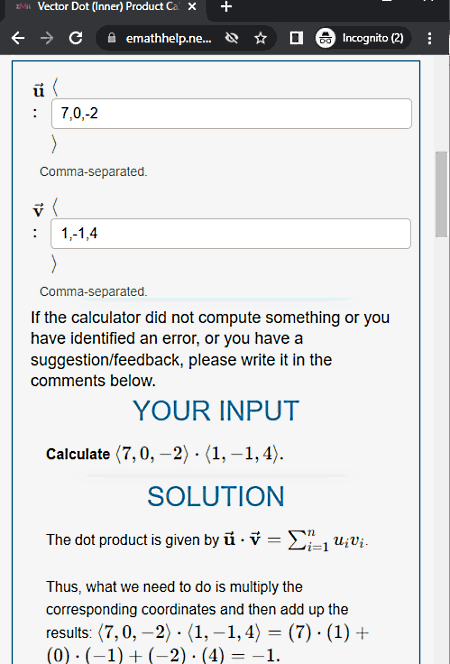Image resolution: width=450 pixels, height=664 pixels.
Task: Go back to the previous page
Action: tap(18, 38)
